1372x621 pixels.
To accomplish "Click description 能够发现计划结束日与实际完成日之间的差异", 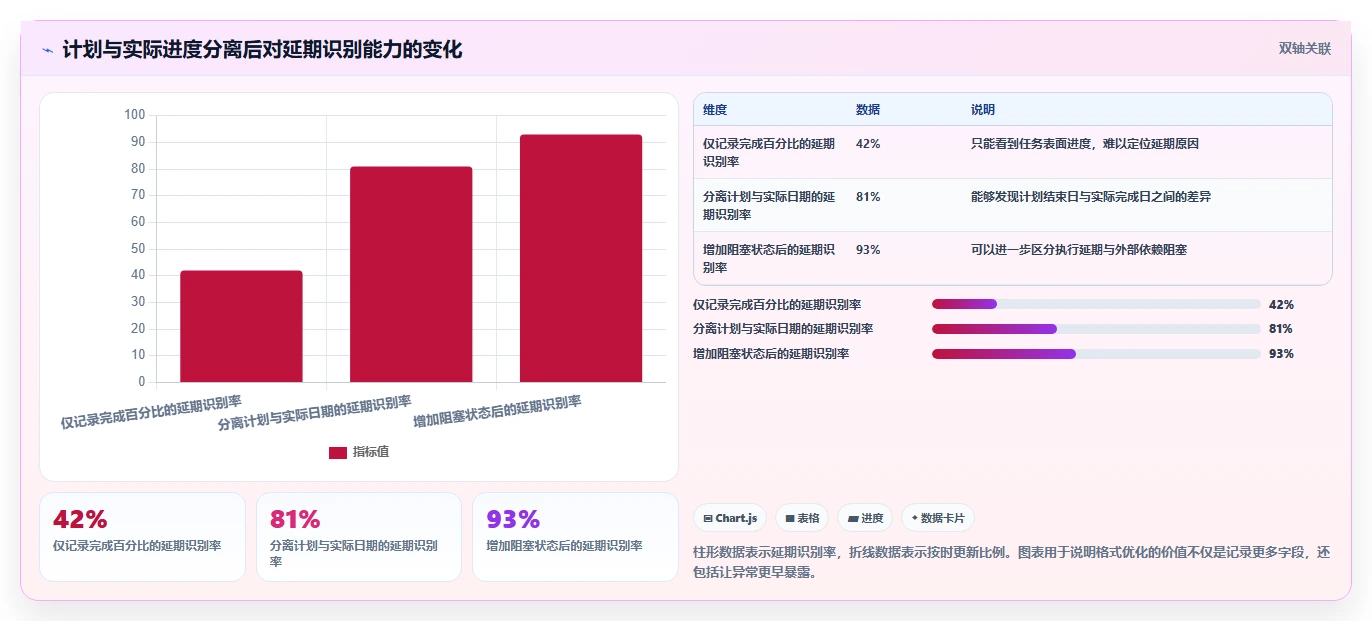I will pyautogui.click(x=1091, y=197).
